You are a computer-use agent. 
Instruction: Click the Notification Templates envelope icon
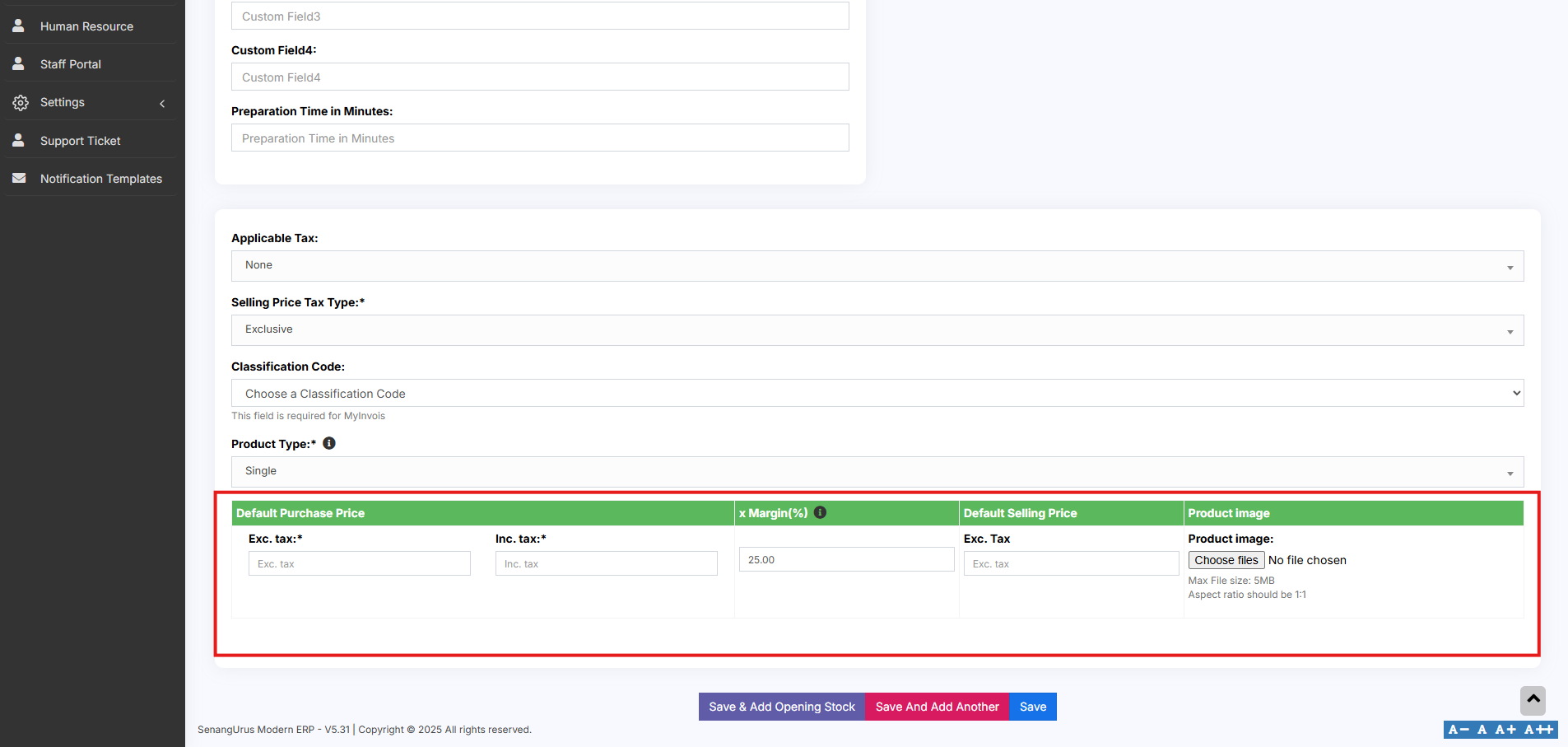[x=19, y=178]
